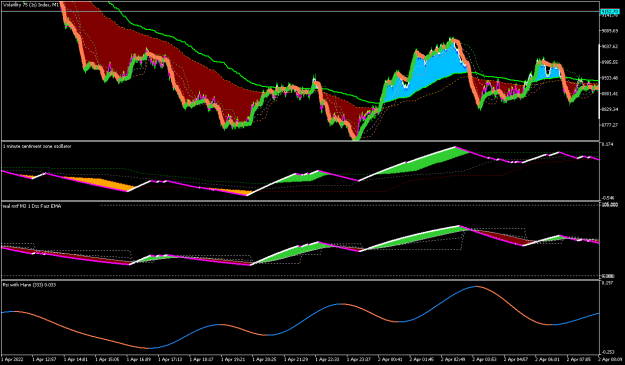Click the 'Volatility 75 (1s) Index, M1' chart title
The width and height of the screenshot is (625, 365).
point(31,5)
